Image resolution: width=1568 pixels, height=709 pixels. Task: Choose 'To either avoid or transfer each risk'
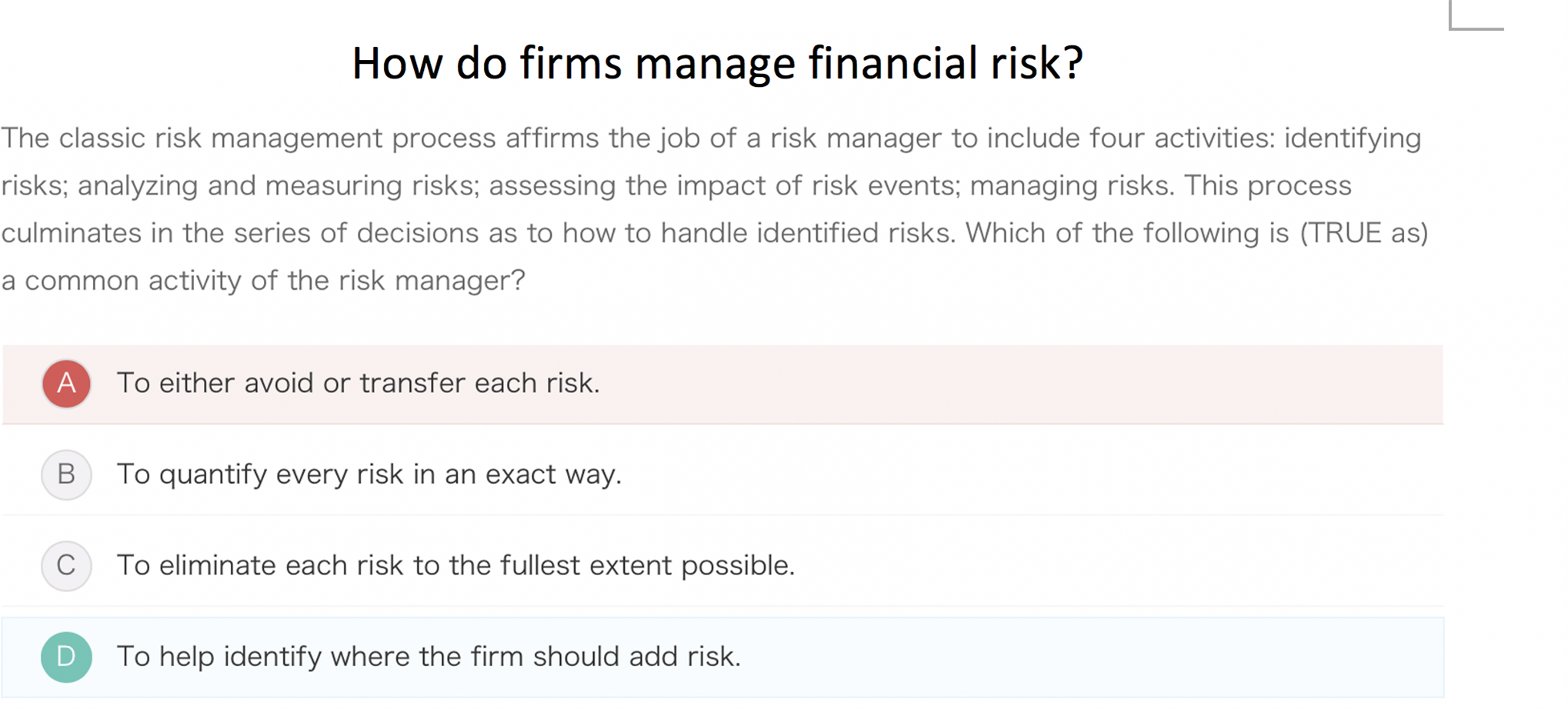point(358,383)
